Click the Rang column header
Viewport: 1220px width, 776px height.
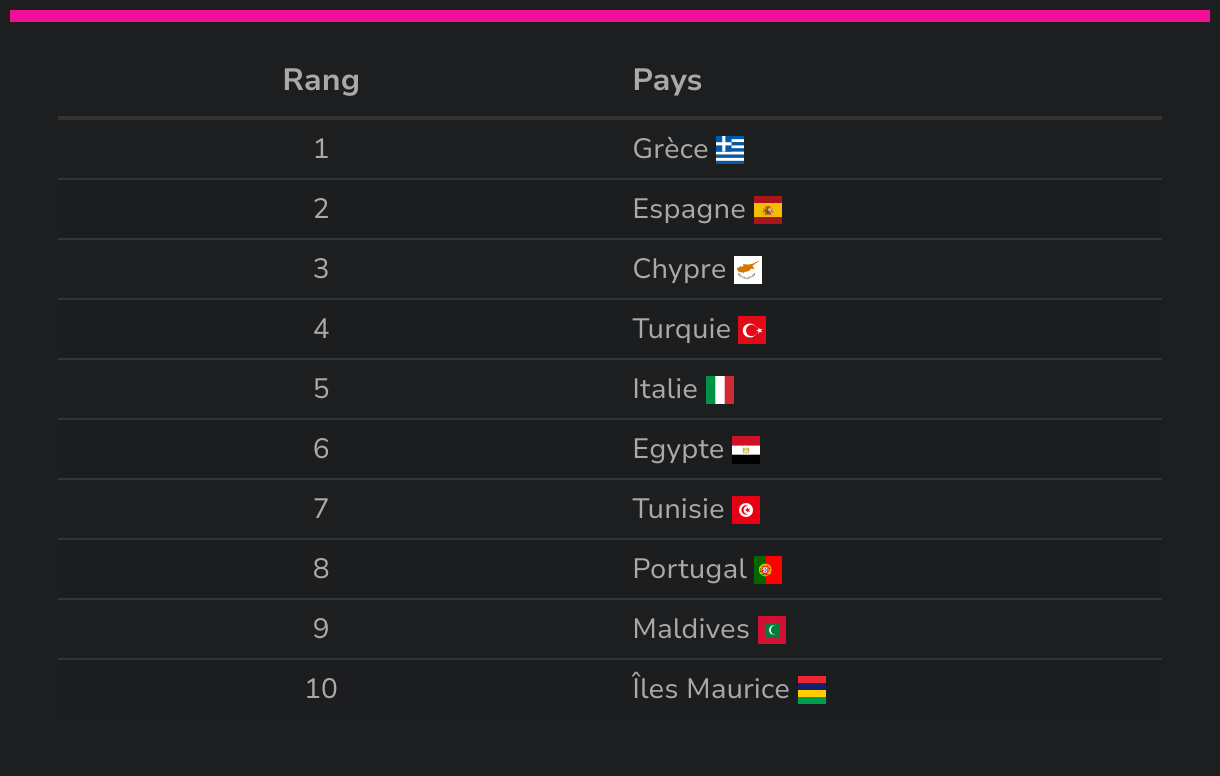[321, 80]
